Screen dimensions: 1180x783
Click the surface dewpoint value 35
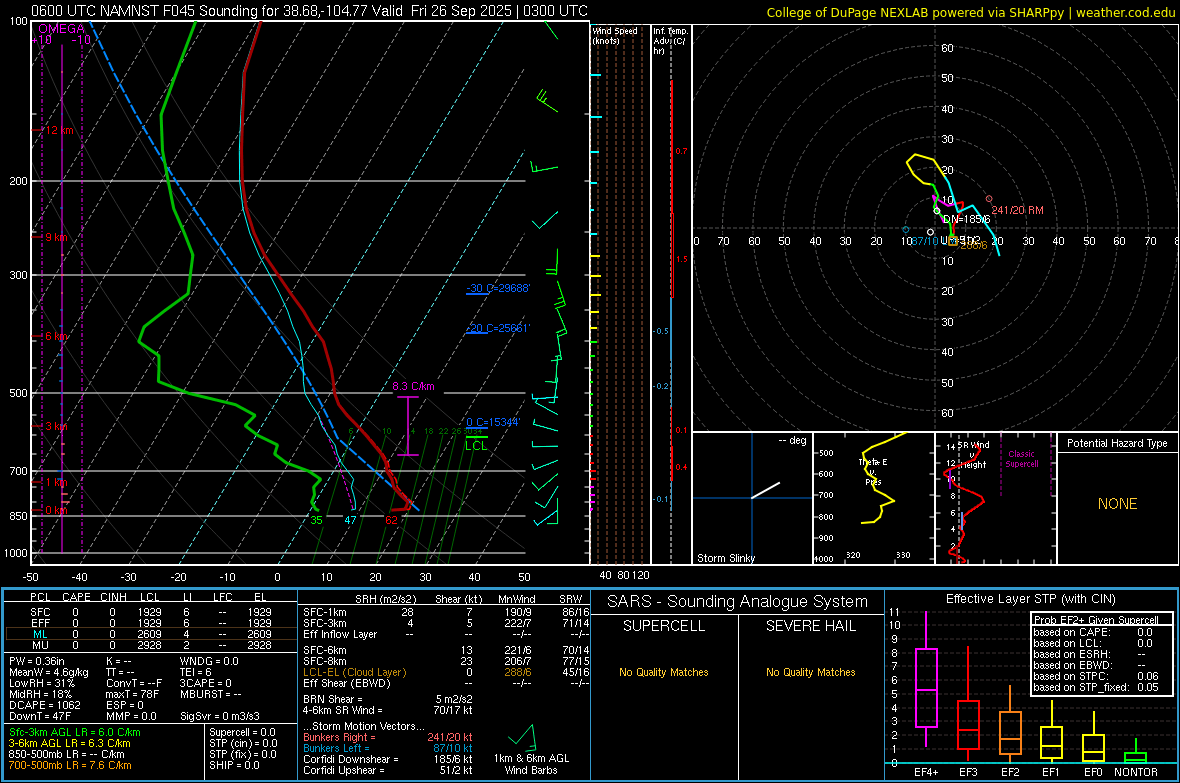[x=316, y=520]
